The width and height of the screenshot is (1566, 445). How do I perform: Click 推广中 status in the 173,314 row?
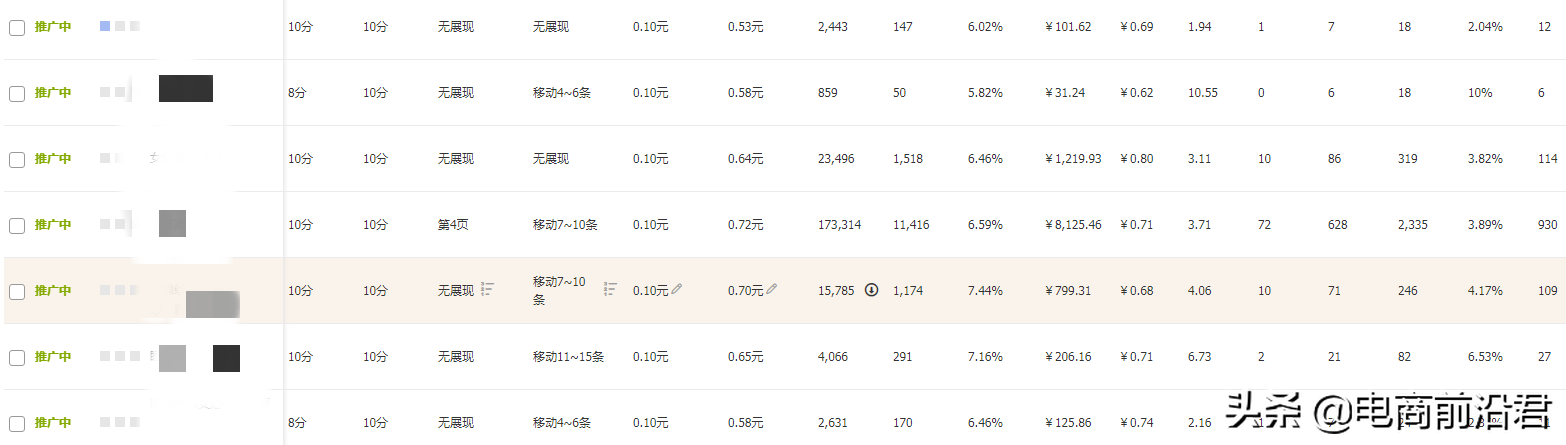pyautogui.click(x=53, y=225)
